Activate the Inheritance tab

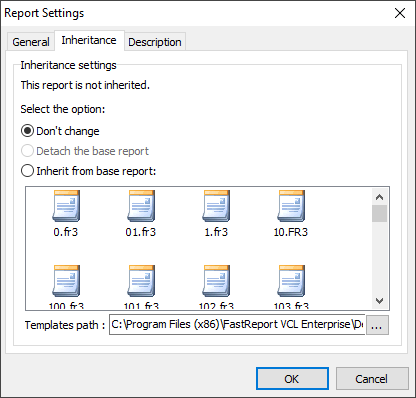89,40
